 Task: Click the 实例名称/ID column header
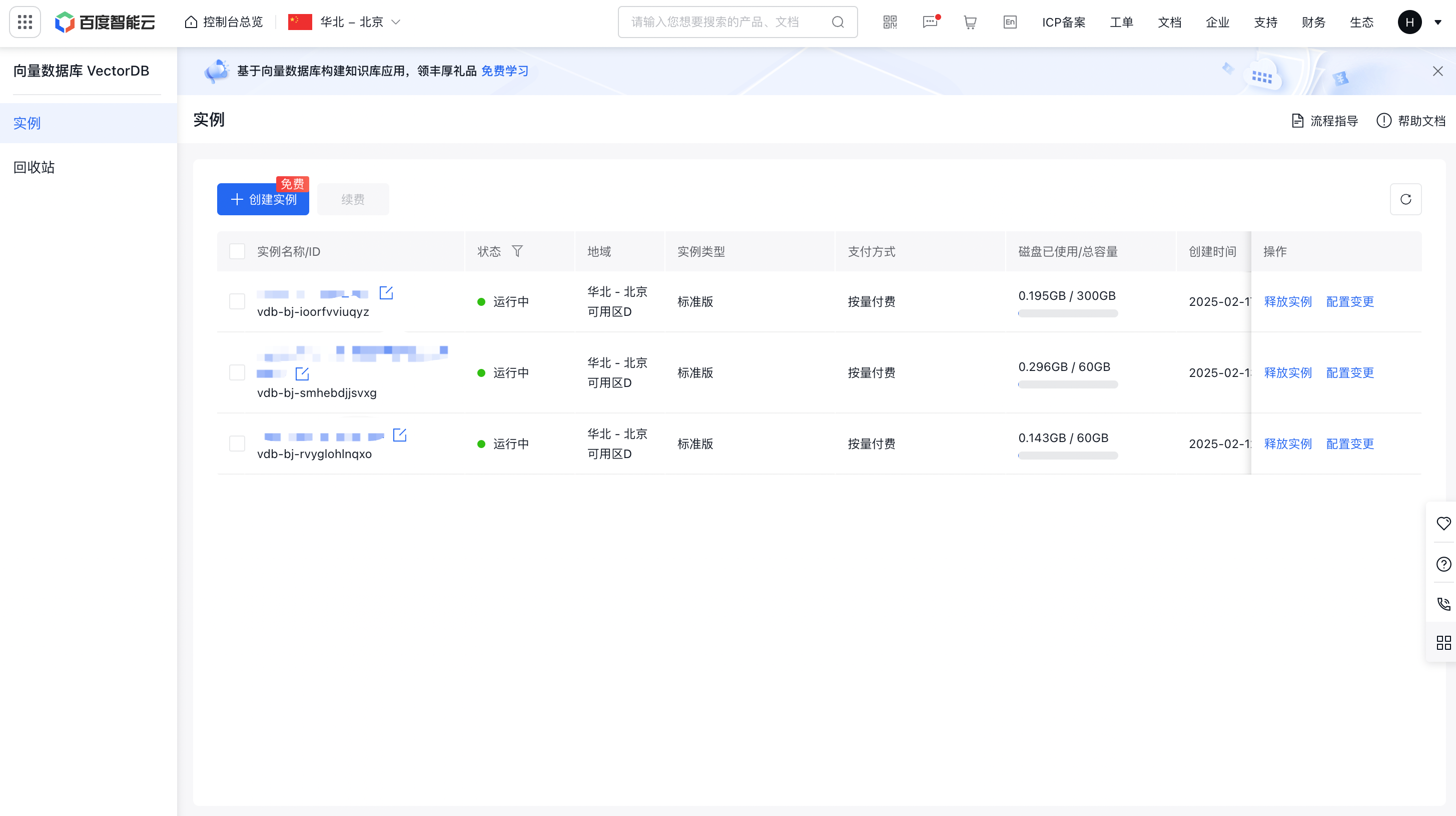coord(288,251)
